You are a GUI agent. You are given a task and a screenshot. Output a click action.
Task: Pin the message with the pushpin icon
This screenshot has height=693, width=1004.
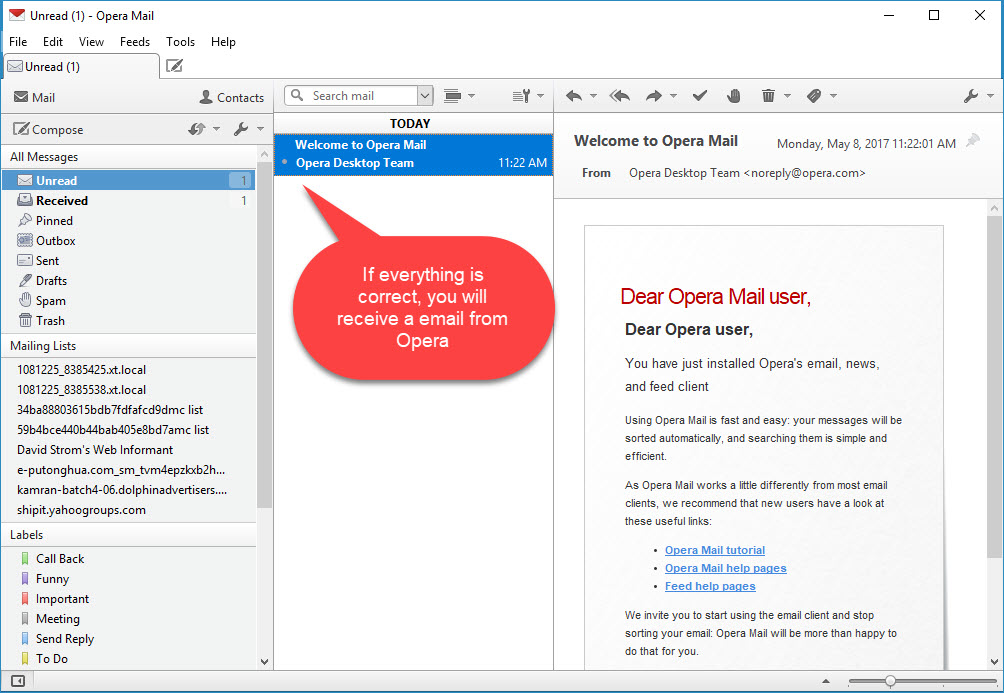[x=973, y=140]
